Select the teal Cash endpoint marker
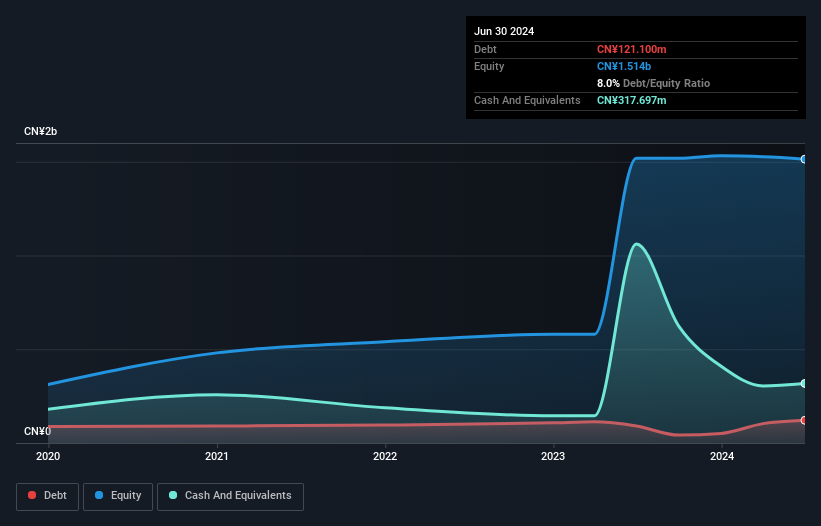Viewport: 821px width, 526px height. 804,384
